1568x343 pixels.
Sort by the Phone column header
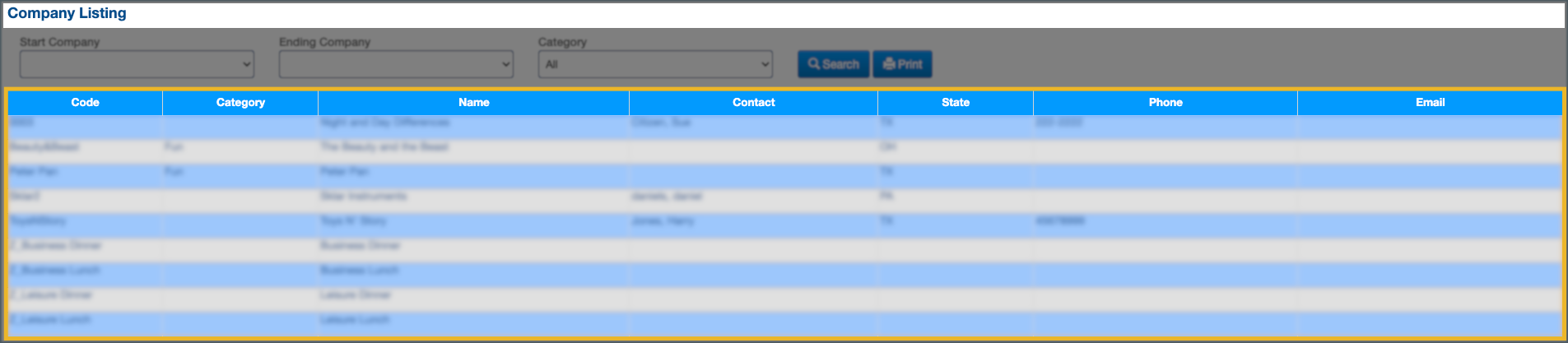[1165, 103]
